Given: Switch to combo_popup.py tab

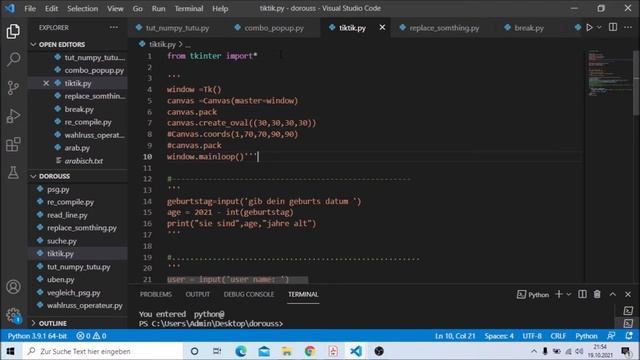Looking at the screenshot, I should click(273, 28).
